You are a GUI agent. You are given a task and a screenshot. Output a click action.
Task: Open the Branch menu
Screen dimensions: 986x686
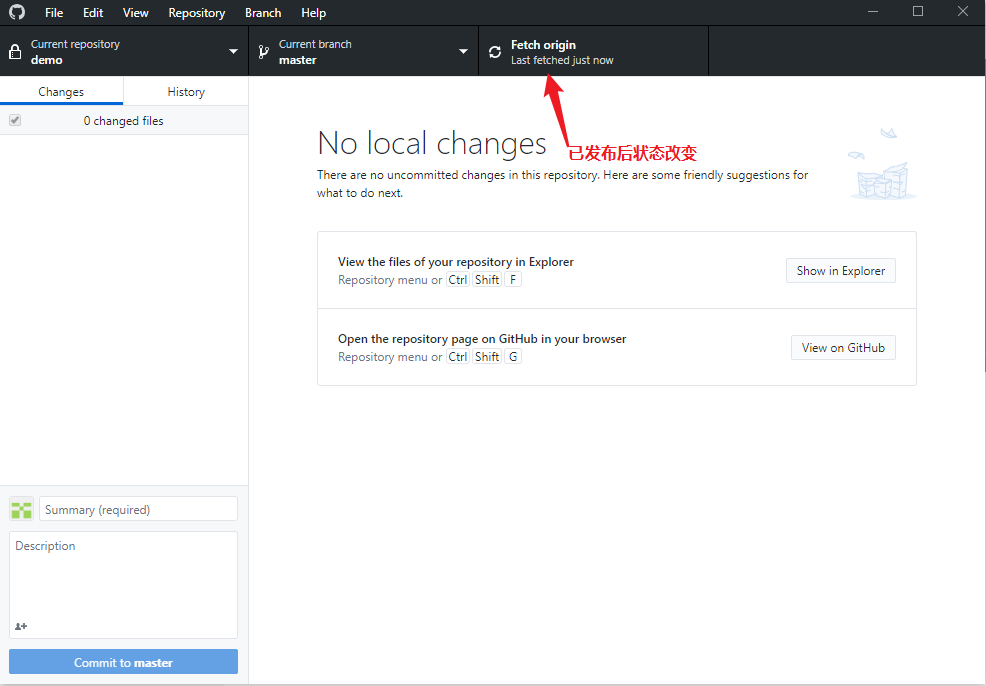[x=263, y=13]
